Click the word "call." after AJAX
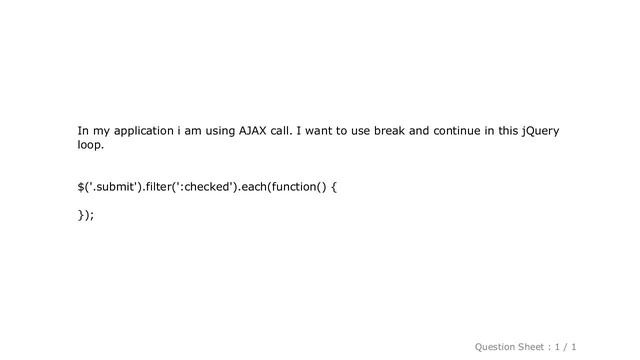640x360 pixels. [282, 131]
